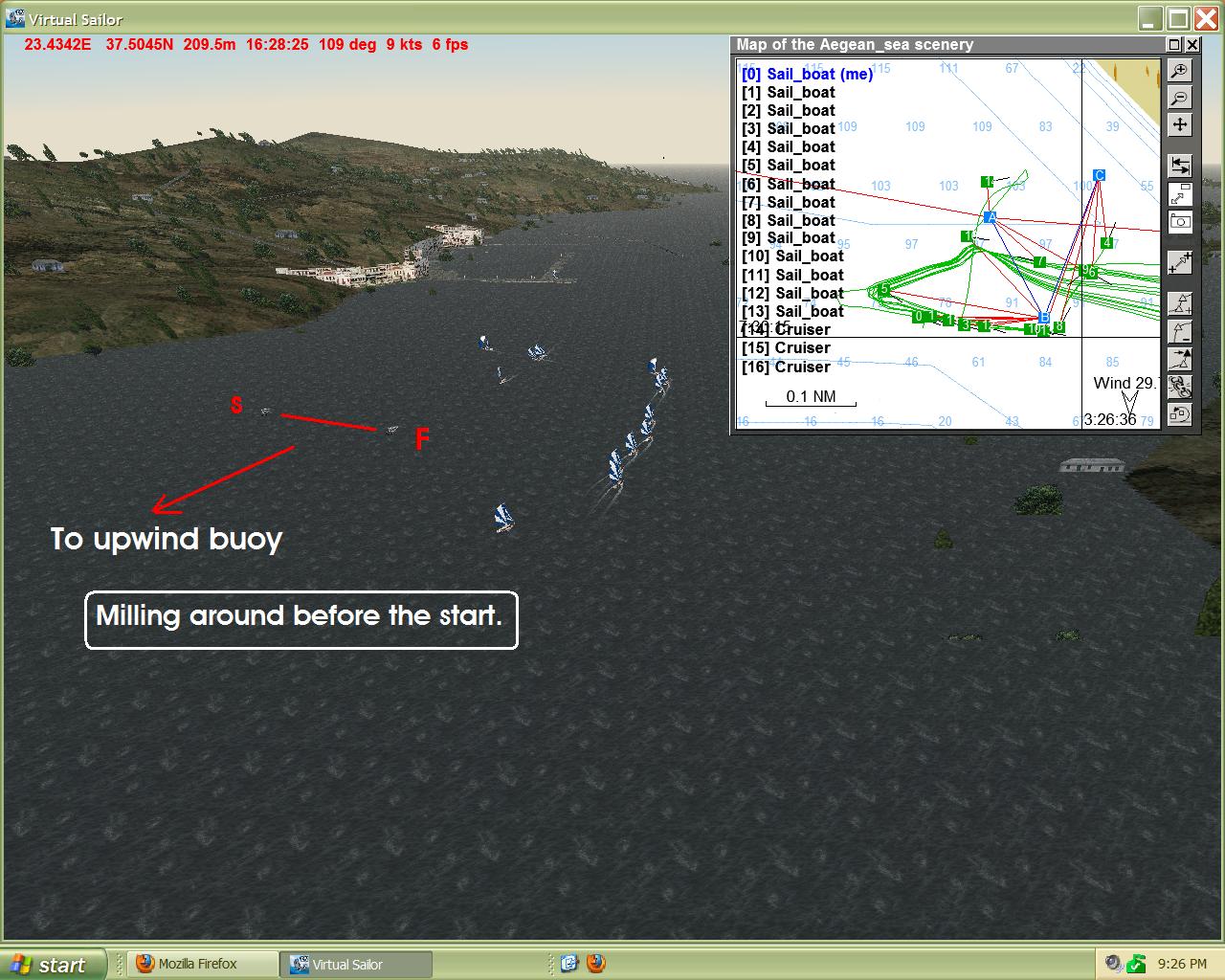Select the add boat (triangle plus) tool
The width and height of the screenshot is (1225, 980).
coord(1180,304)
